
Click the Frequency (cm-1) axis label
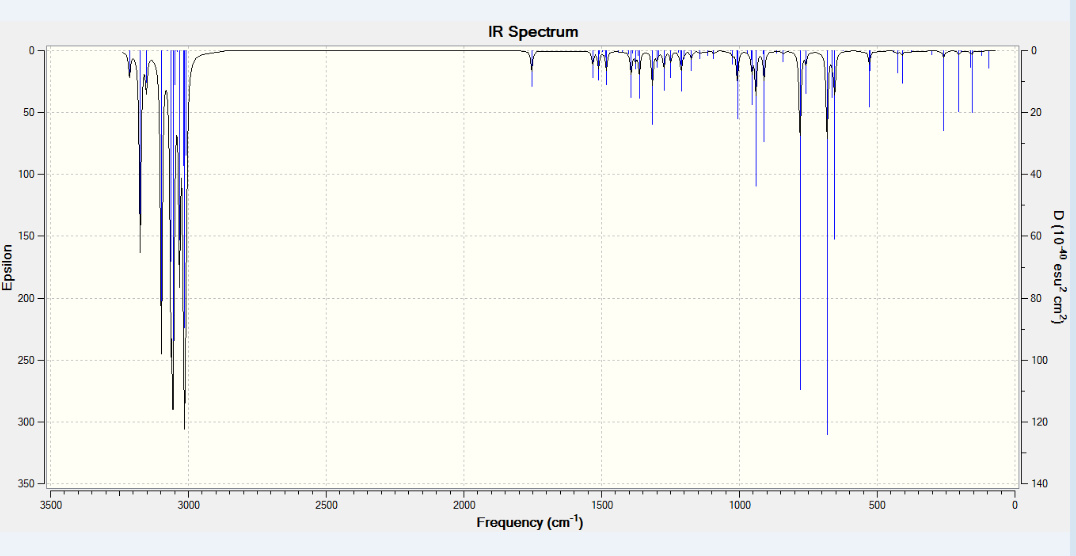pos(530,522)
